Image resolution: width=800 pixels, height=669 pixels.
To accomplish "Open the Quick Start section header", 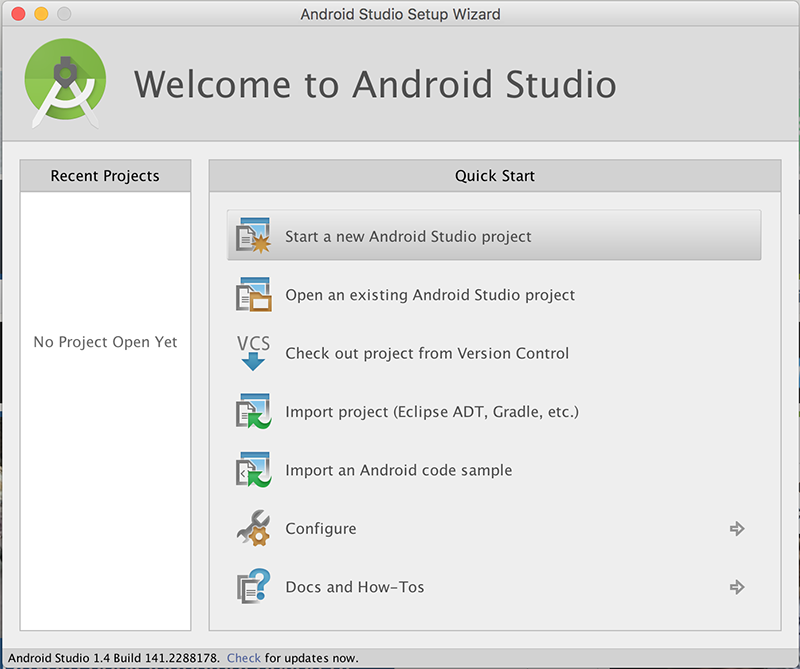I will coord(494,175).
